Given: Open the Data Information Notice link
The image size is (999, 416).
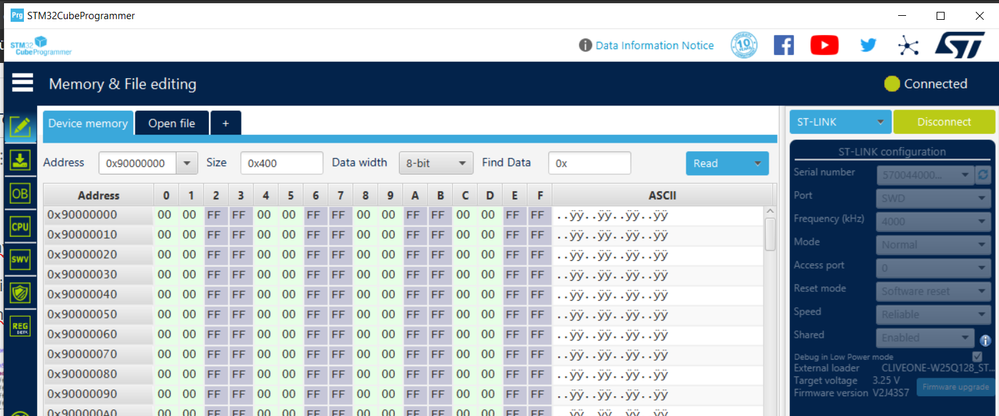Looking at the screenshot, I should click(x=654, y=45).
